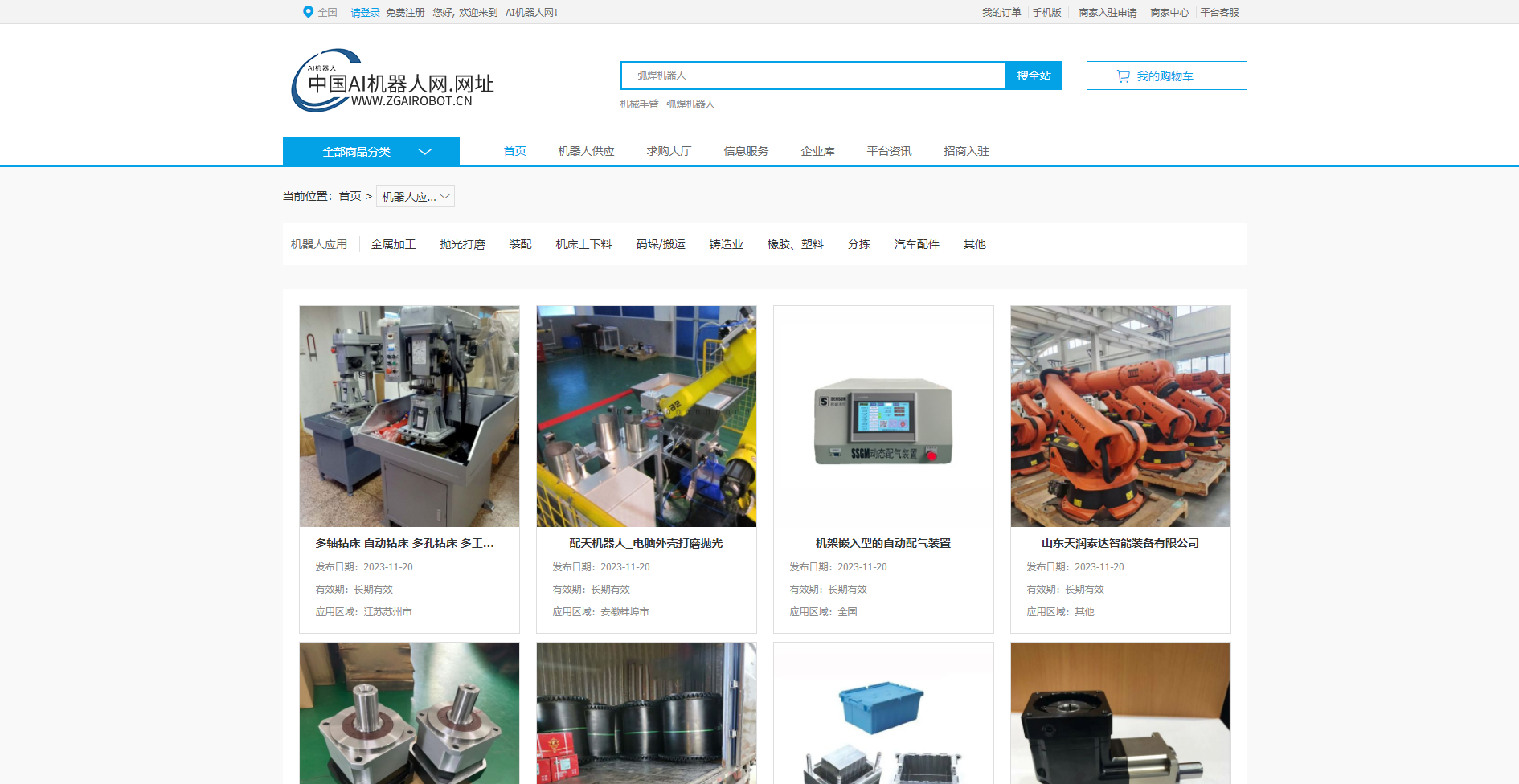
Task: Open the multi-spindle drill machine thumbnail
Action: (409, 416)
